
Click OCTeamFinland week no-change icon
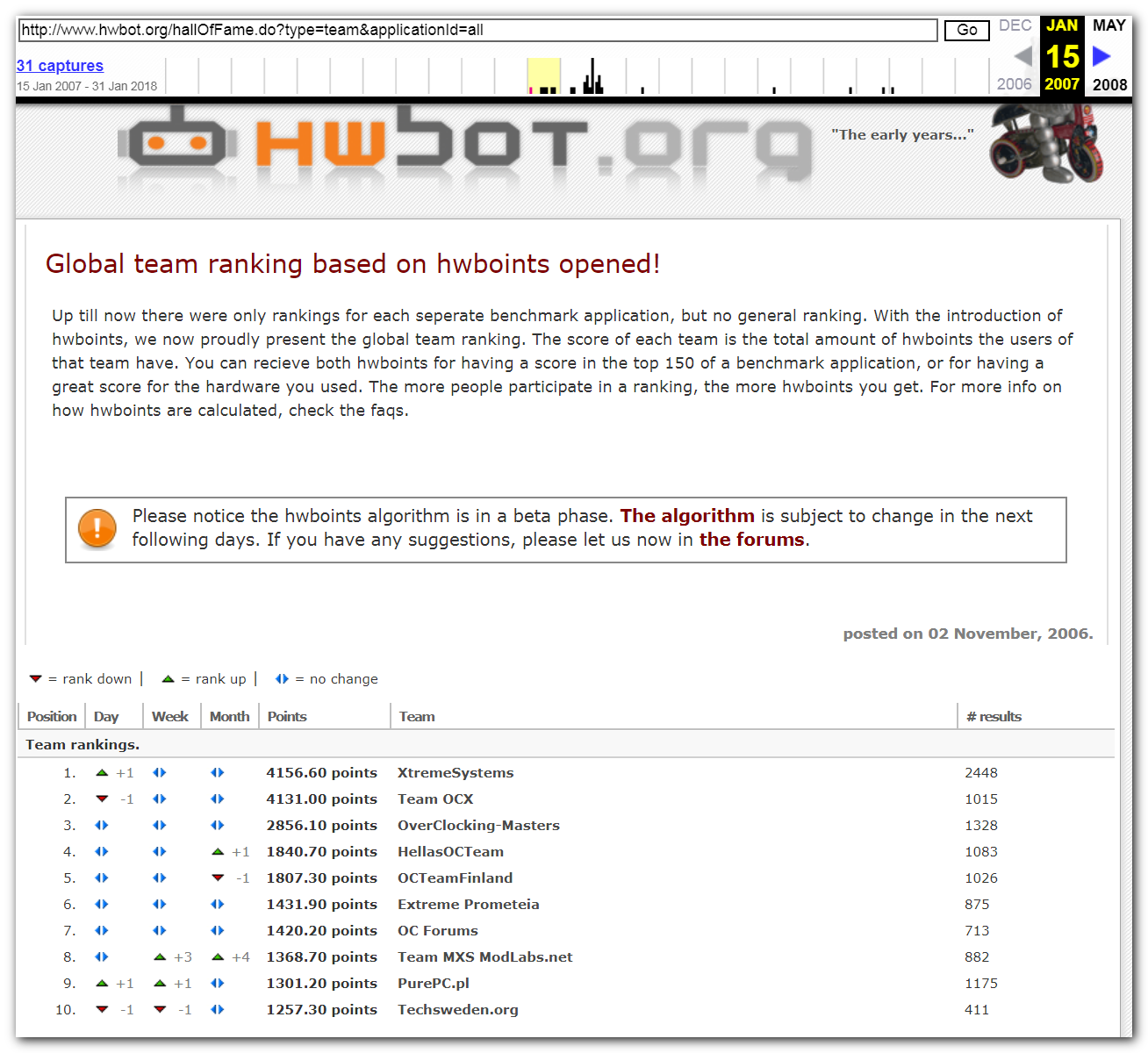pyautogui.click(x=159, y=878)
